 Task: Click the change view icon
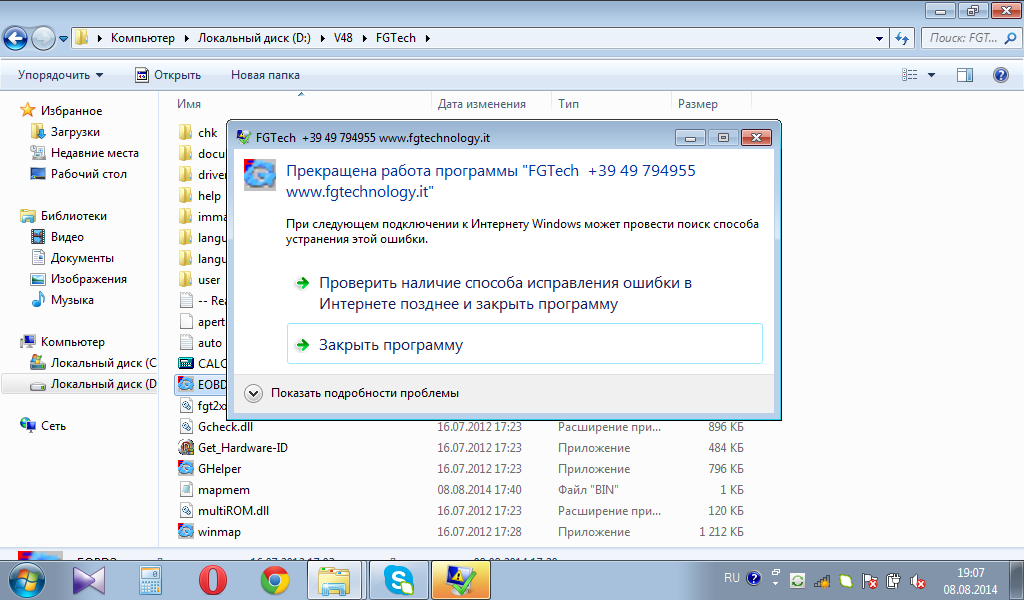point(910,75)
